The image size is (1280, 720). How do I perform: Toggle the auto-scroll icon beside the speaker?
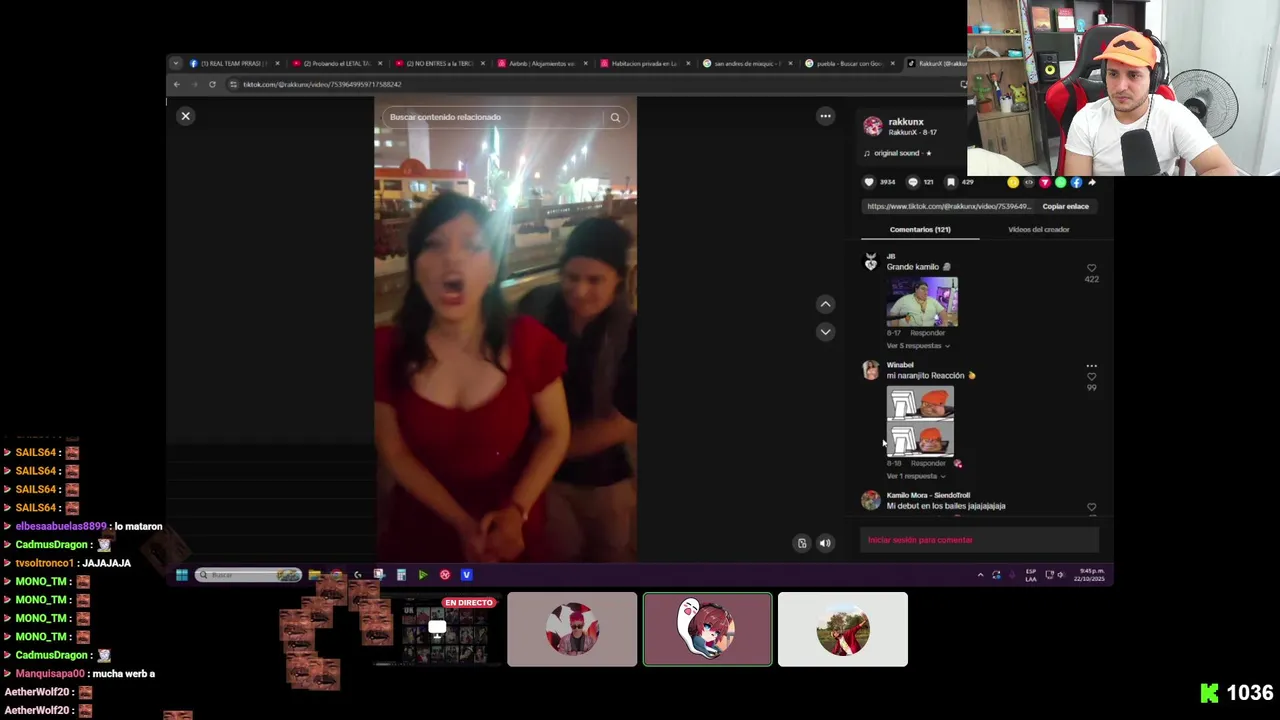(x=801, y=543)
